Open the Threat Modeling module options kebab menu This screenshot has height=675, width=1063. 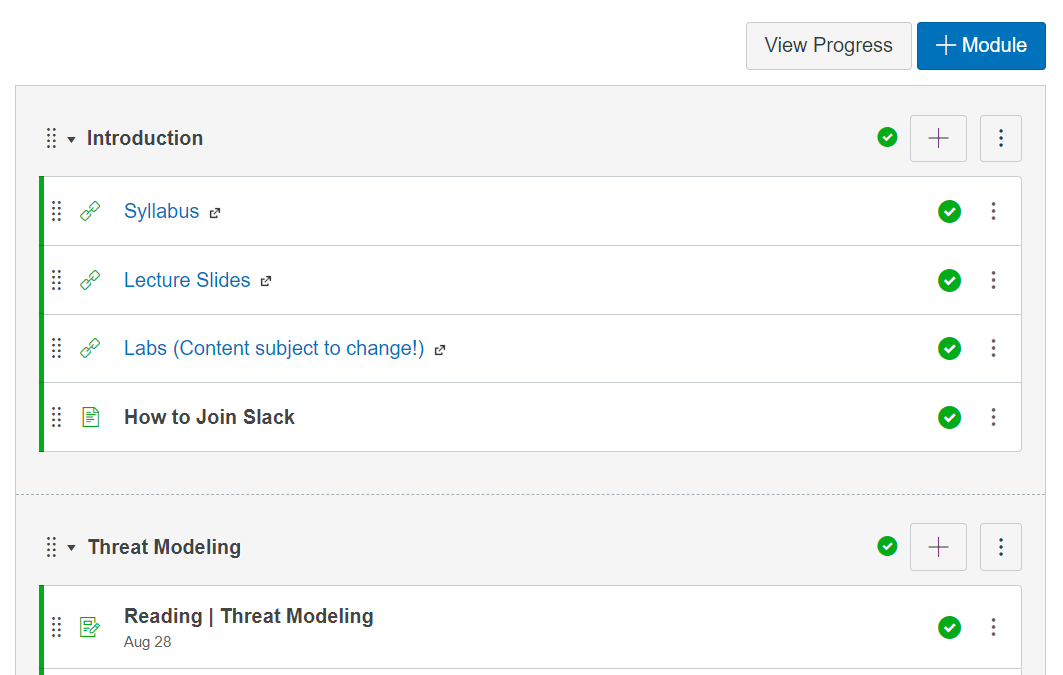coord(1000,547)
